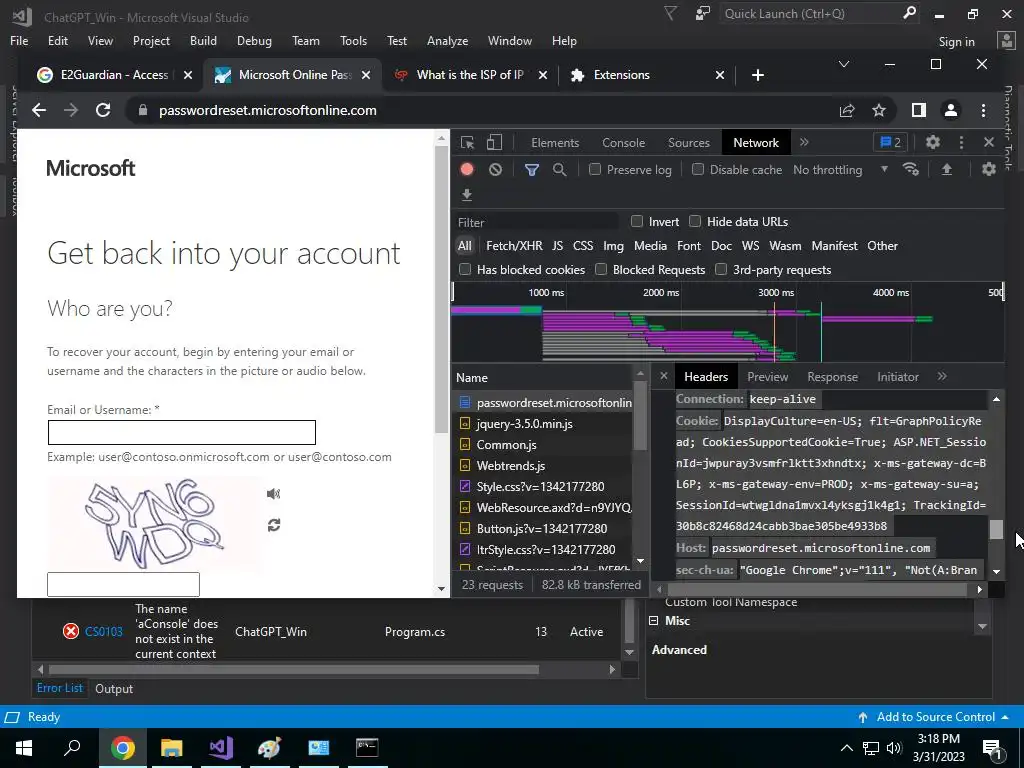
Task: Enable the Disable cache checkbox
Action: tap(698, 169)
